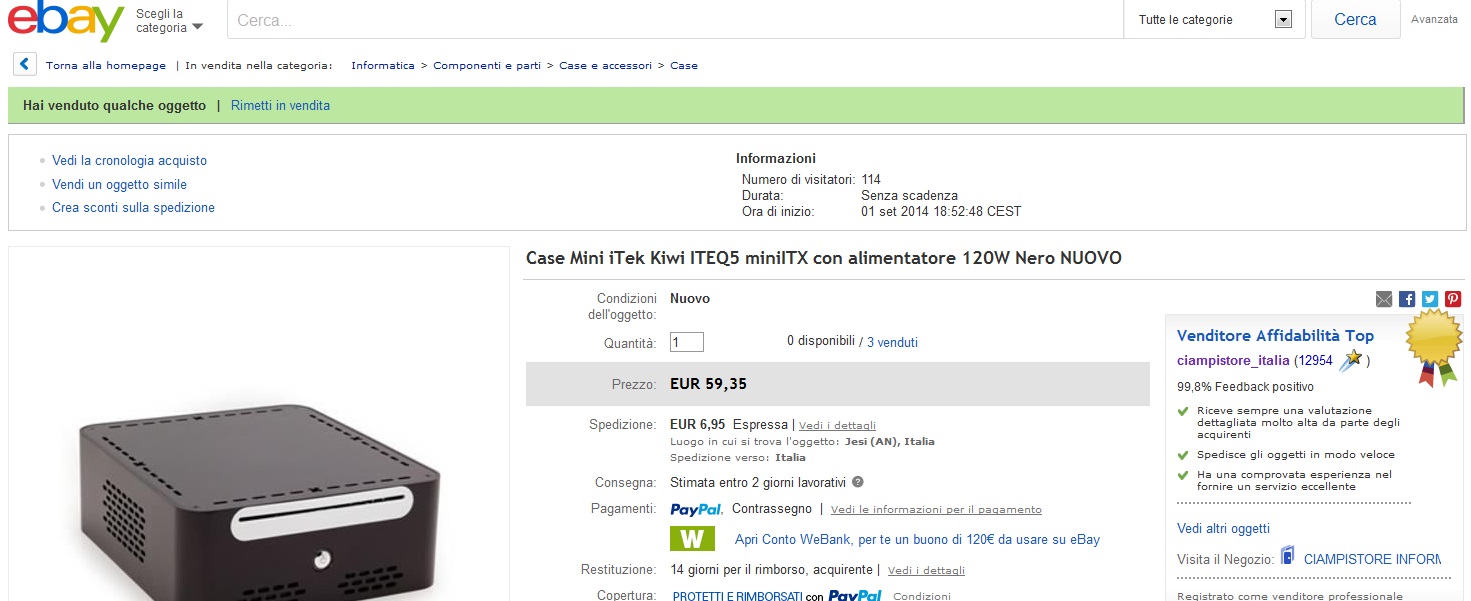Click the eBay logo

point(66,20)
